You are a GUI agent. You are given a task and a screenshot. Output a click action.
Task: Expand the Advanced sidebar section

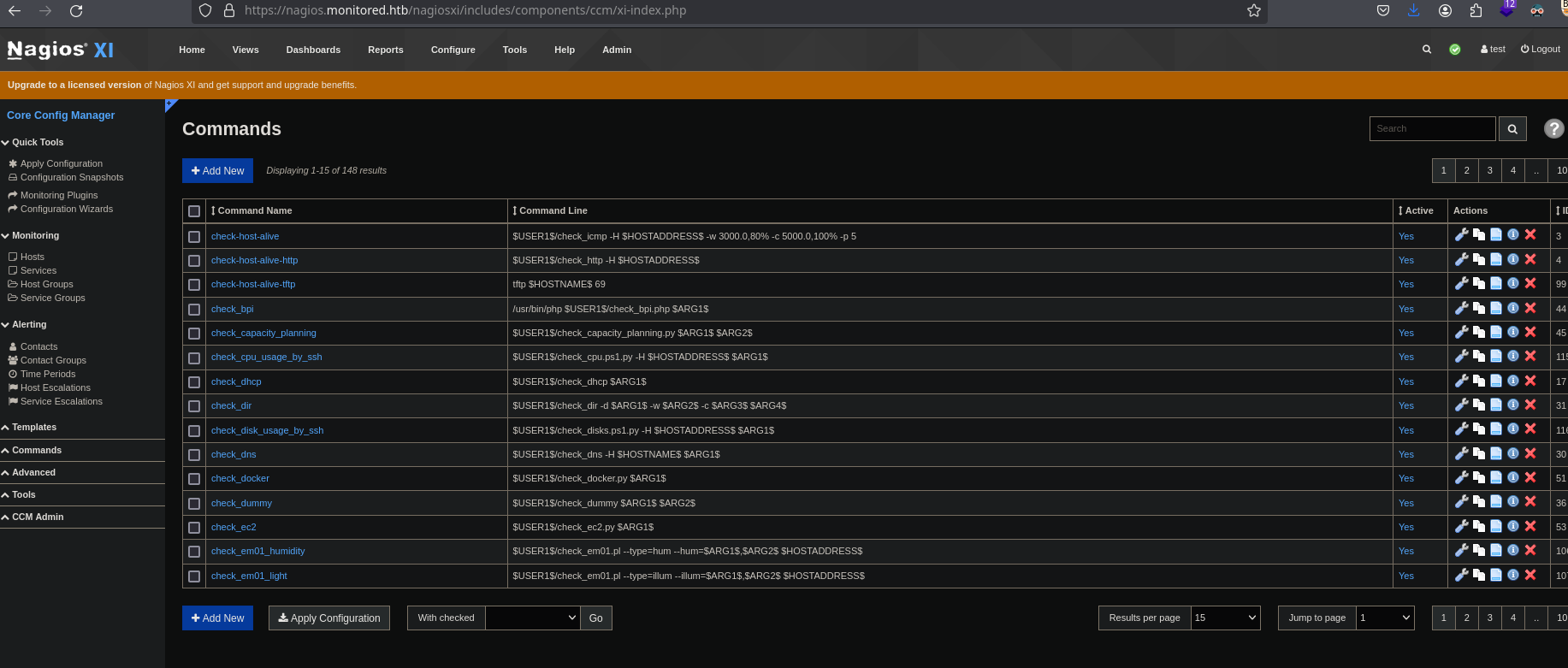(x=29, y=472)
